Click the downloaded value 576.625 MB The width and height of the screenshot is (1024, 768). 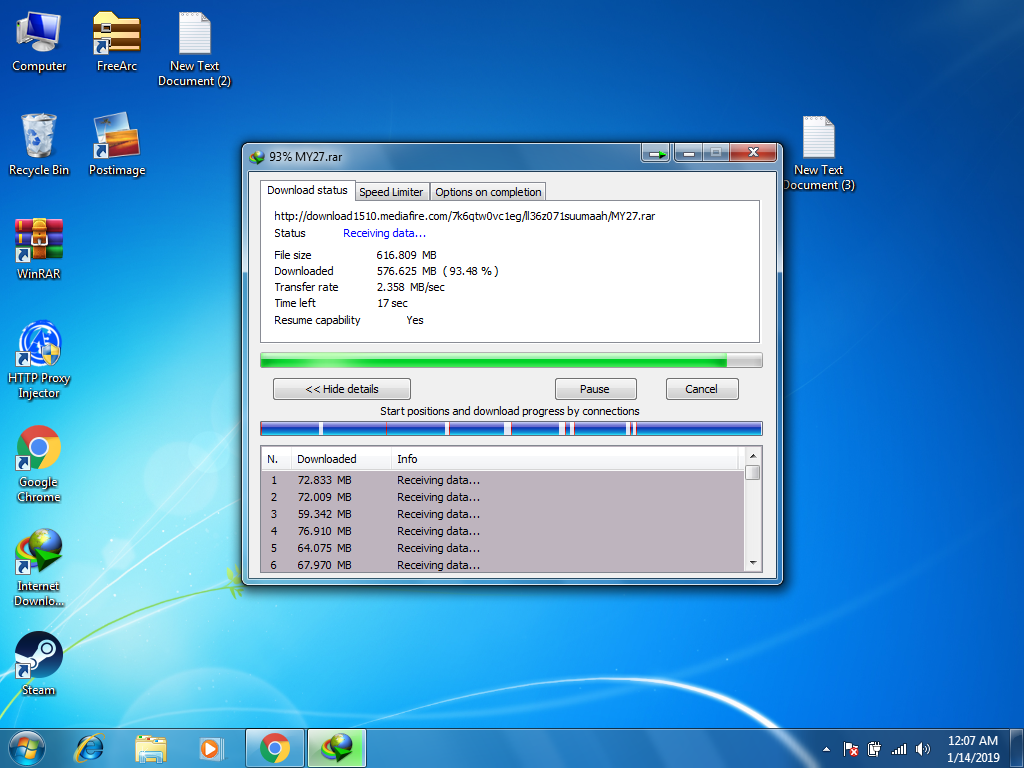[x=406, y=271]
